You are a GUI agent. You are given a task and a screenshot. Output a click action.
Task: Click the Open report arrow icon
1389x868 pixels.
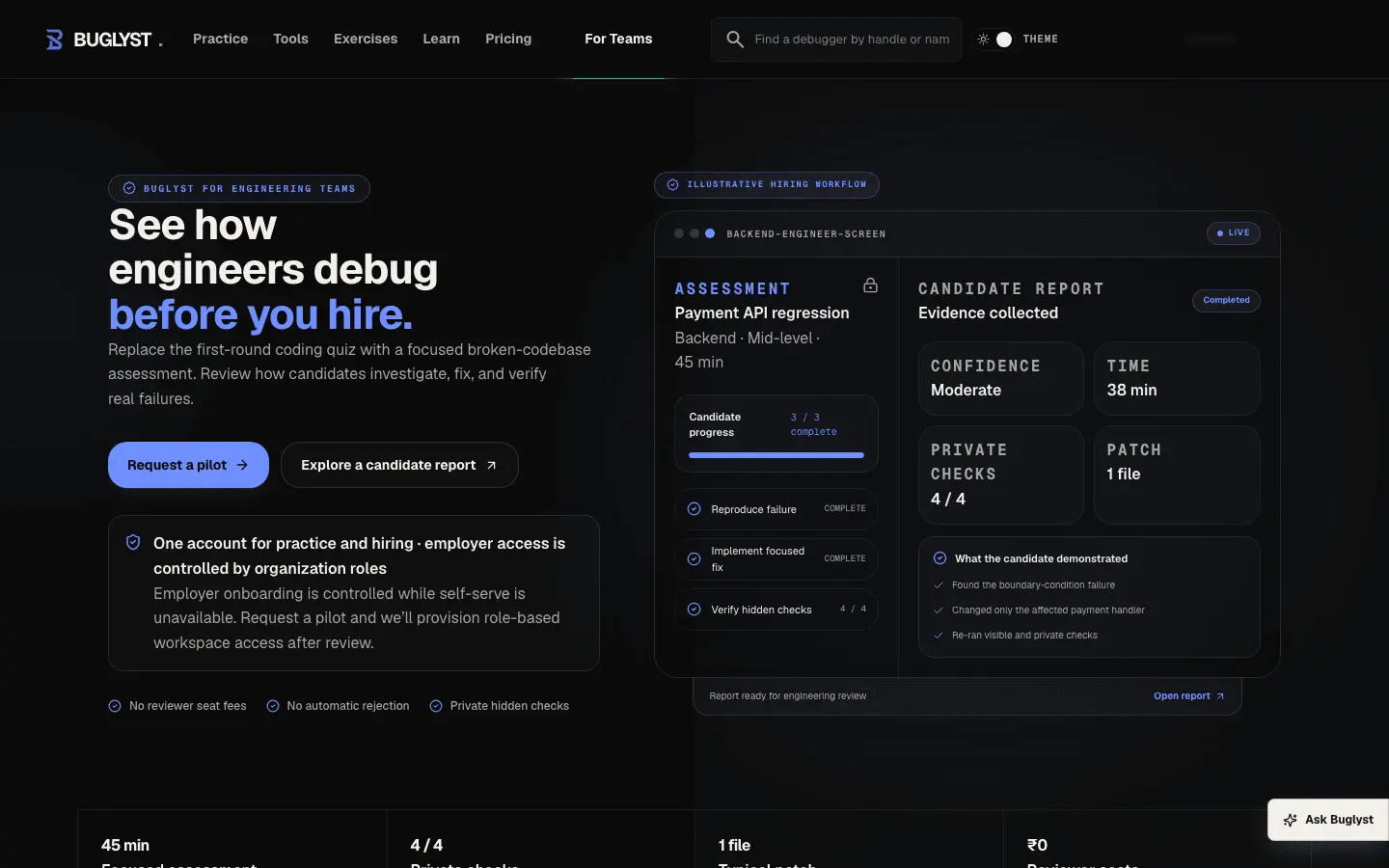1220,695
